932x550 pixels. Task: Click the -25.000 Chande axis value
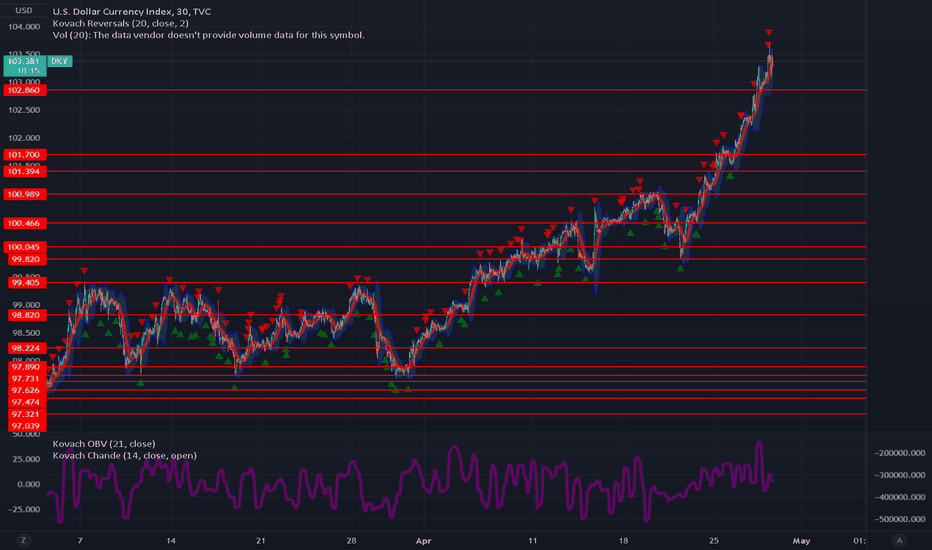(24, 510)
